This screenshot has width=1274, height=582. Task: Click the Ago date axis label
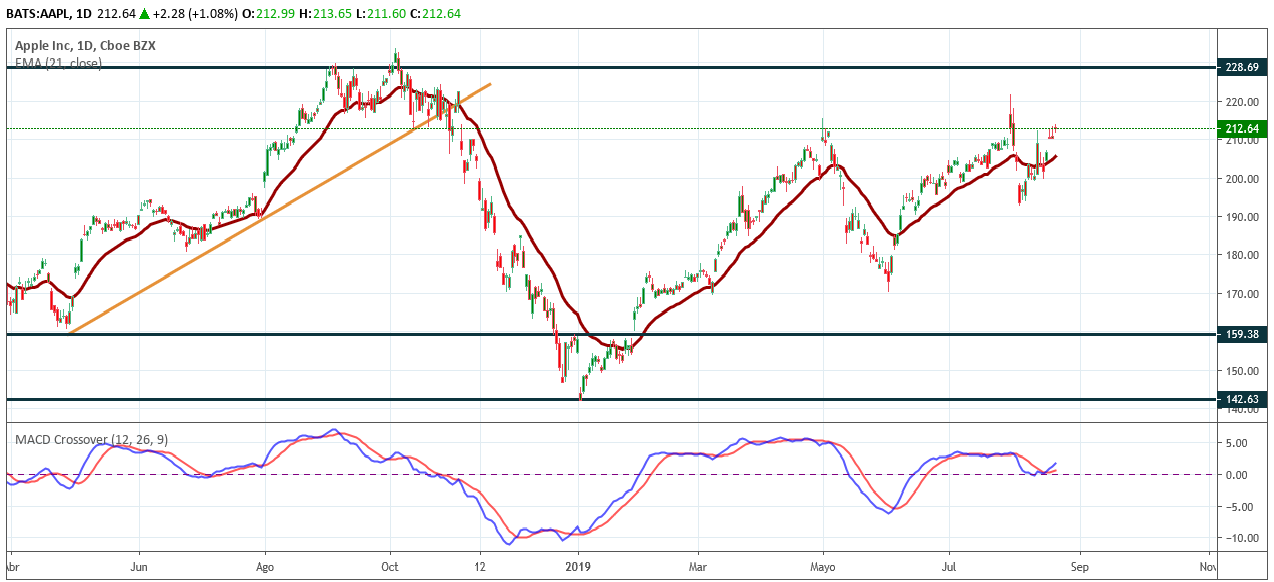pyautogui.click(x=266, y=566)
